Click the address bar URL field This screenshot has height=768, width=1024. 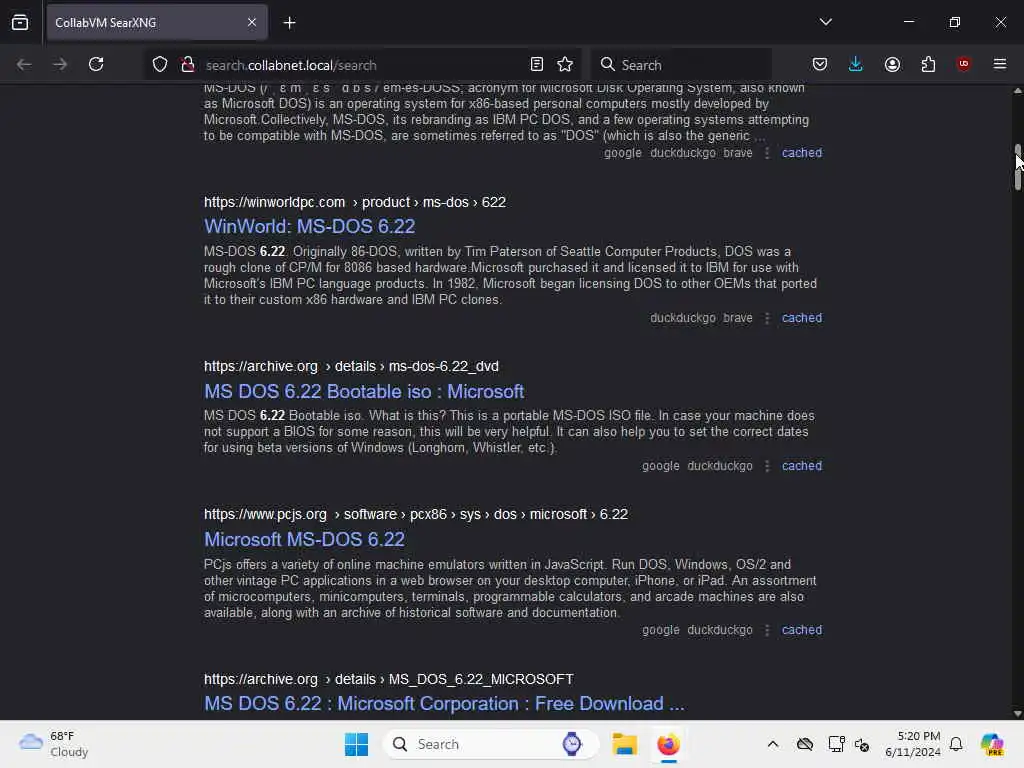[x=362, y=65]
